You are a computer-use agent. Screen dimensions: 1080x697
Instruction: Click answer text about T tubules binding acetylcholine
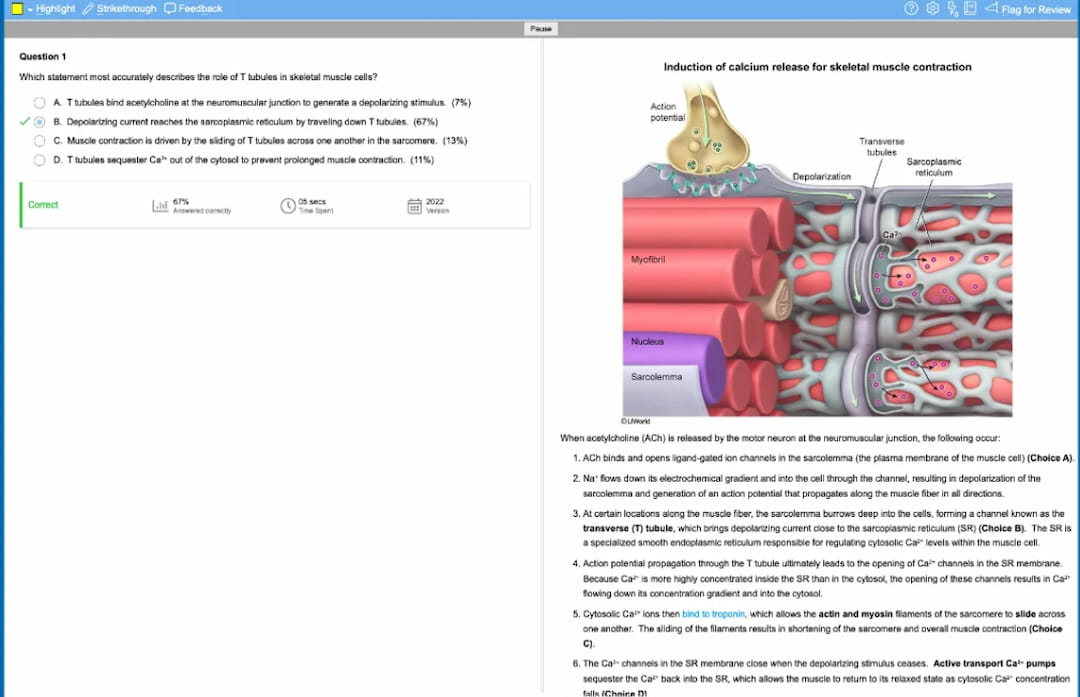tap(256, 103)
